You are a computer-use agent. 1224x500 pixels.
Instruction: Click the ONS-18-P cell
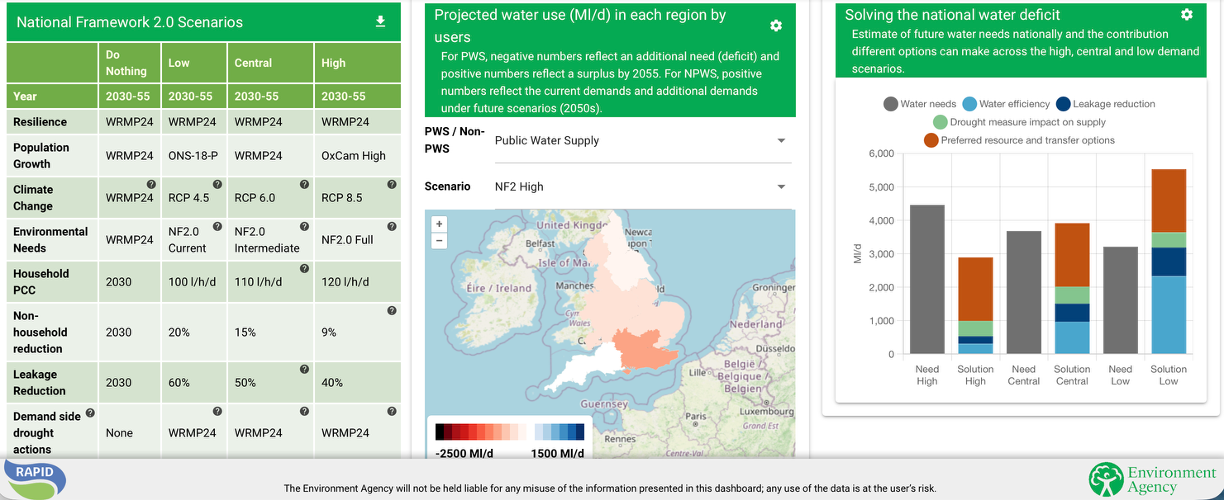coord(193,156)
